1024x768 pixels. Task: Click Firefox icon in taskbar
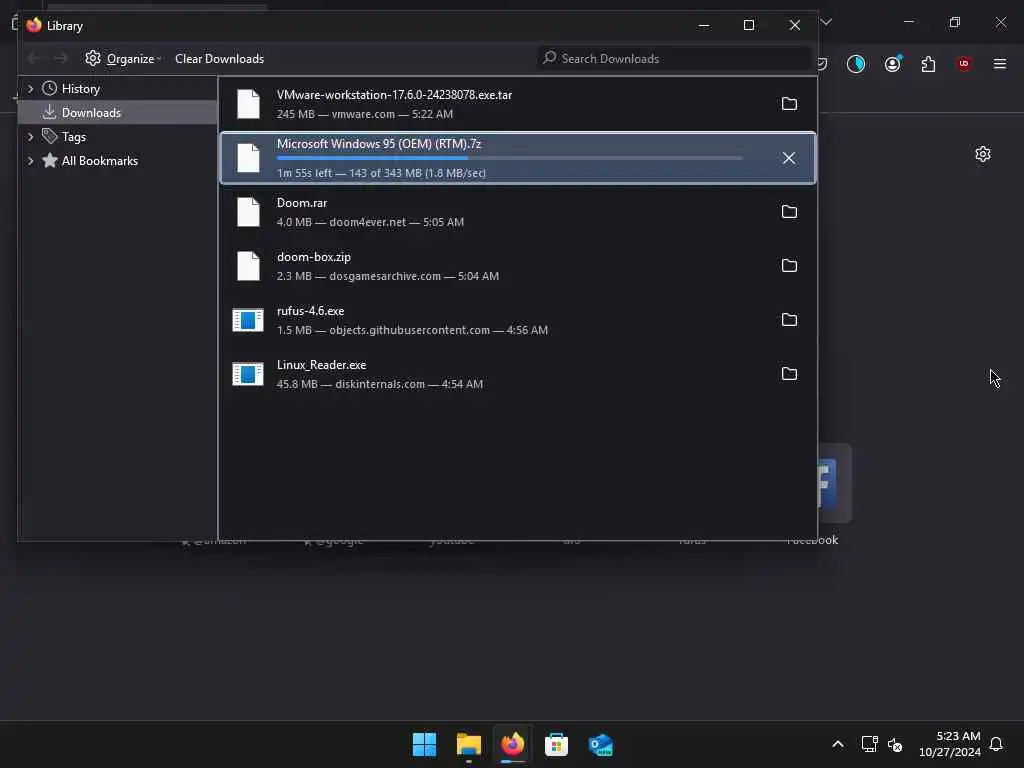[513, 744]
